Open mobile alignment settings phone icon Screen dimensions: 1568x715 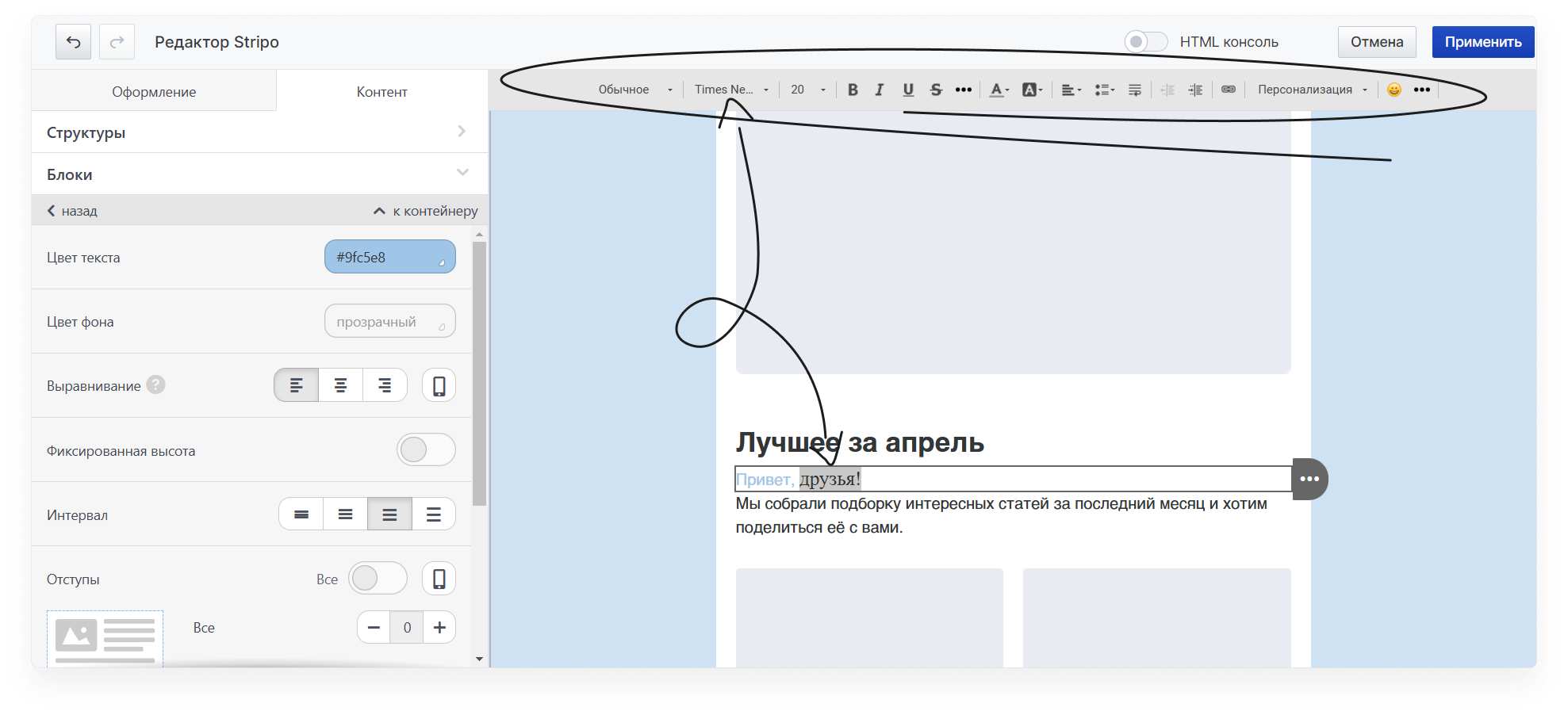tap(439, 386)
